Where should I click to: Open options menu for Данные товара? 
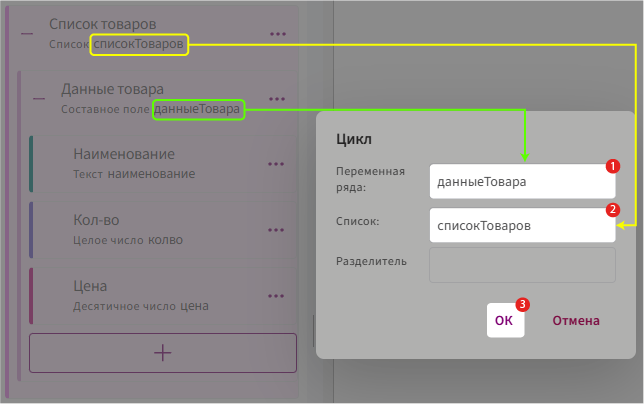coord(277,99)
